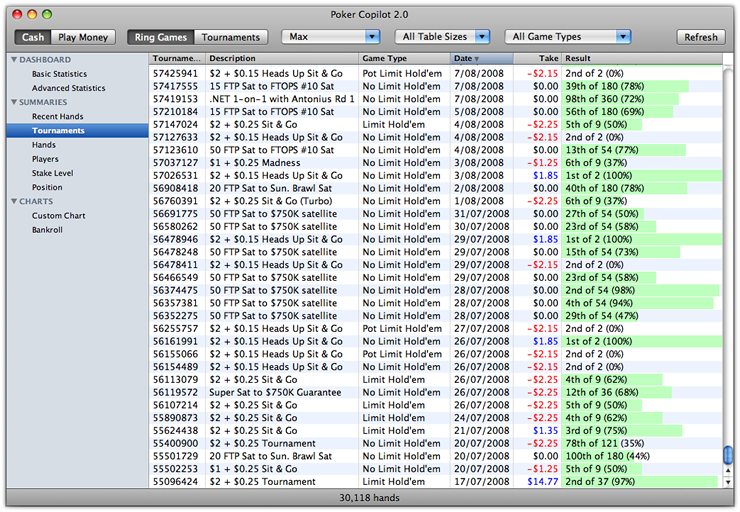Click '.NET 1-on-1 with Antonius Rd 1'
The height and width of the screenshot is (512, 740).
[282, 99]
